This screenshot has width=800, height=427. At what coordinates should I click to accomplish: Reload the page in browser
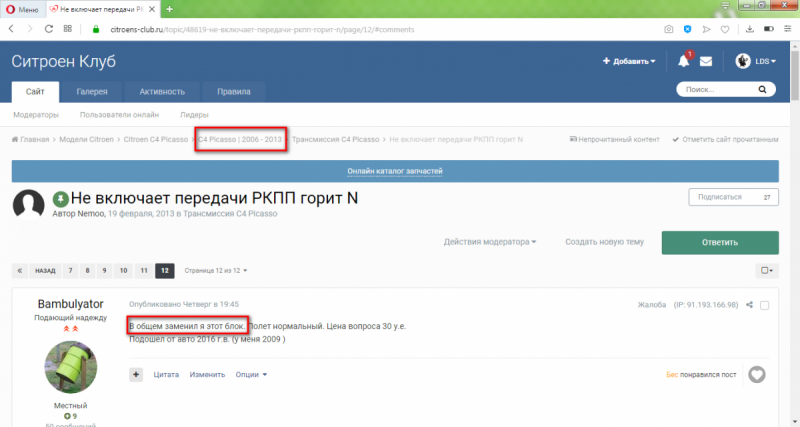(x=67, y=30)
